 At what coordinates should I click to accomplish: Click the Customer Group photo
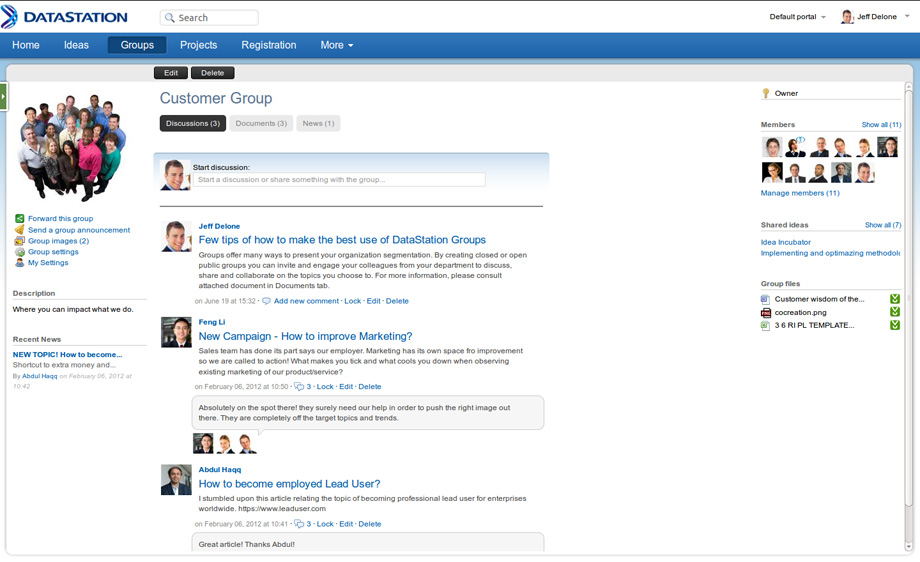point(72,147)
